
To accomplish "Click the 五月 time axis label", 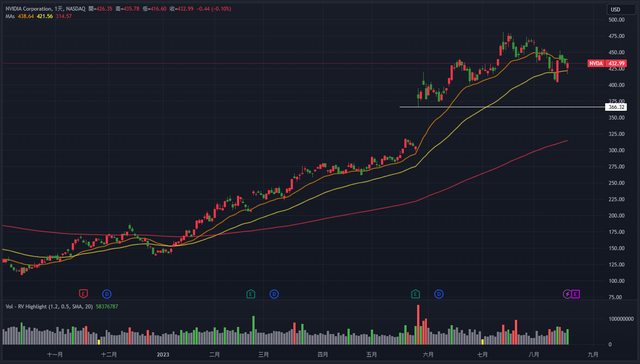I will (x=371, y=355).
